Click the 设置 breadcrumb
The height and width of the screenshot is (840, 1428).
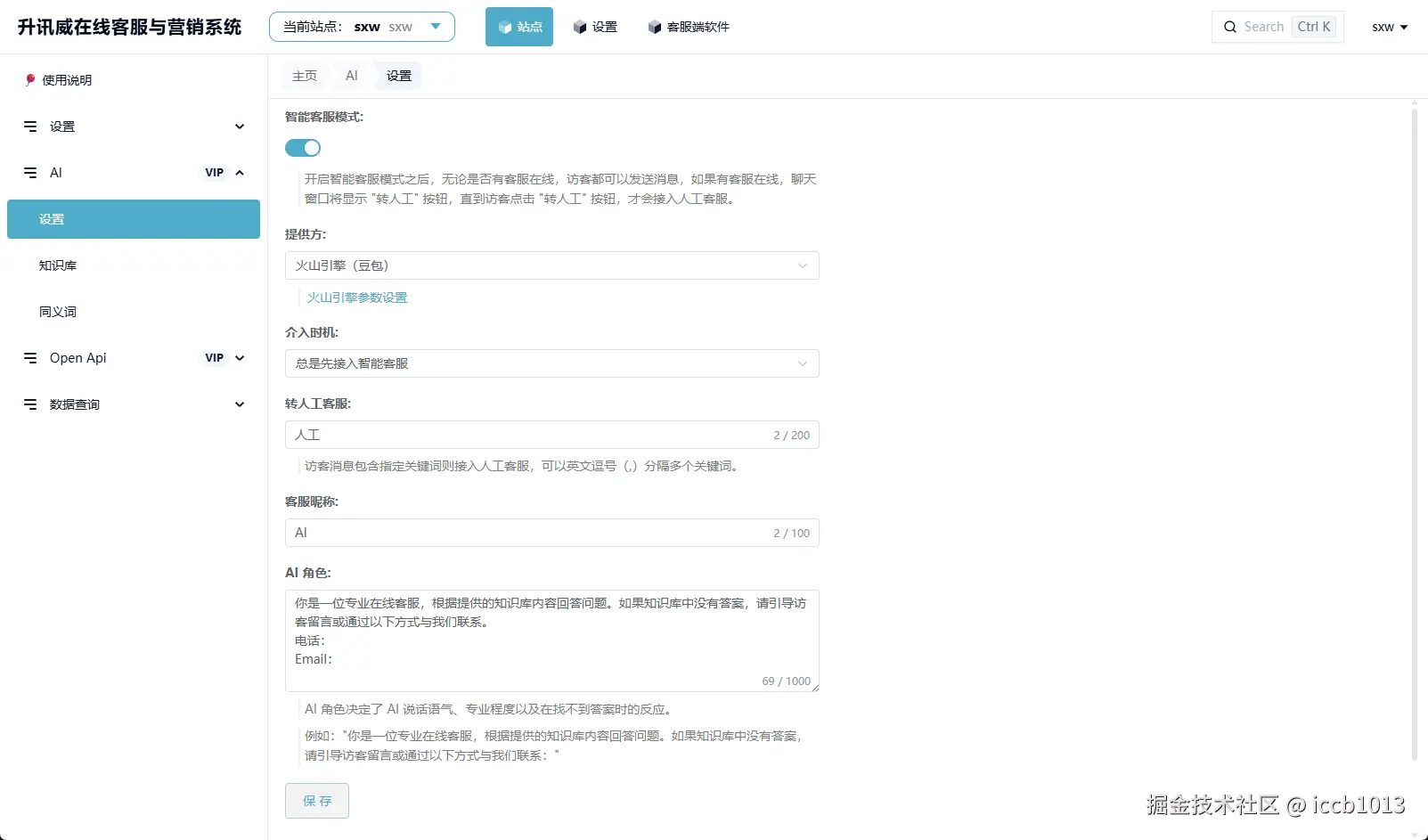[399, 76]
